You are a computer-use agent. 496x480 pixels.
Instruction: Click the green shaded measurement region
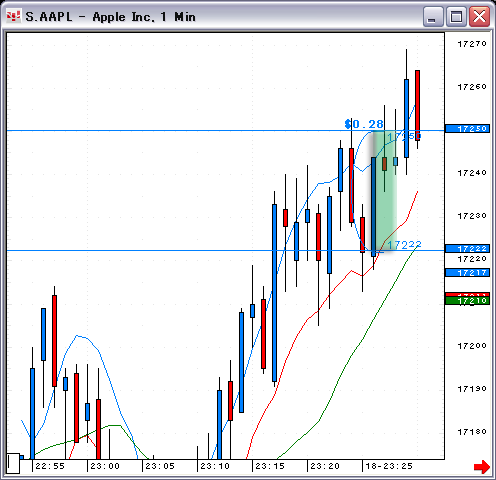click(x=384, y=191)
